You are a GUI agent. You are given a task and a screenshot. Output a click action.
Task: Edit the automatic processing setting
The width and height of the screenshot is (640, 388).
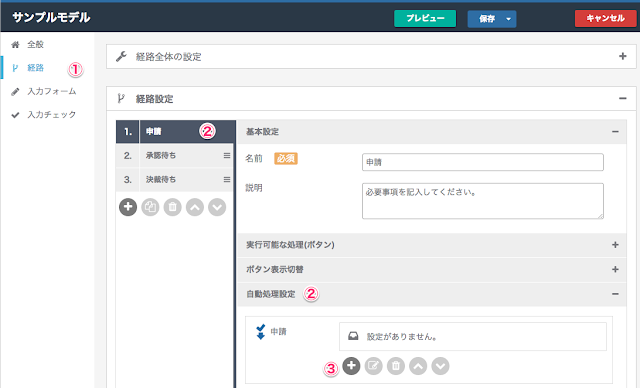click(x=373, y=366)
